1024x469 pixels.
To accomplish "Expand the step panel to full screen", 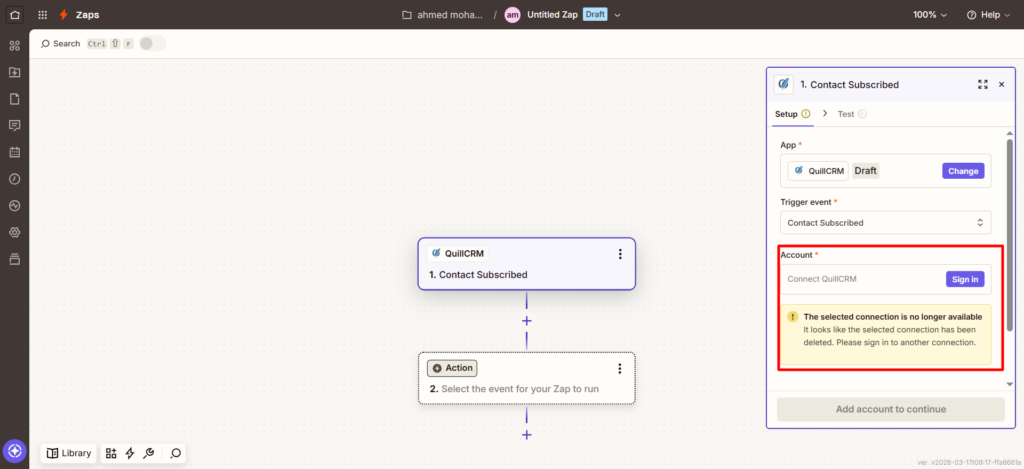I will coord(982,85).
